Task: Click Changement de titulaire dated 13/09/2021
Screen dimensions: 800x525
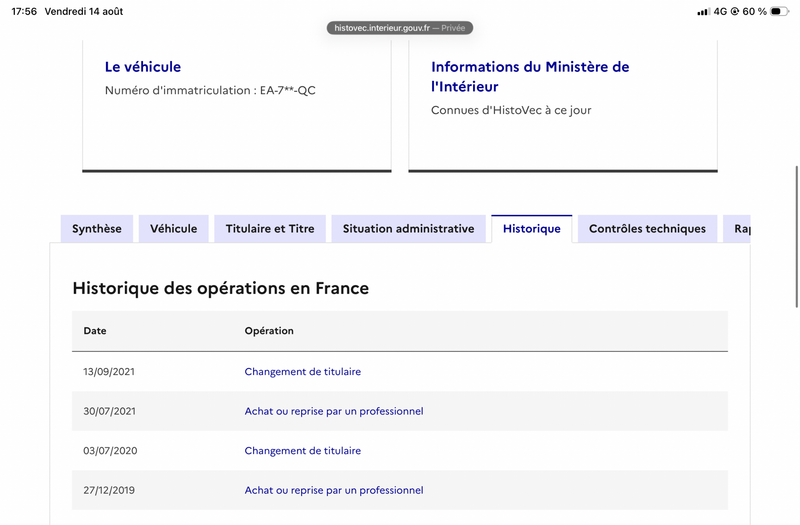Action: 303,371
